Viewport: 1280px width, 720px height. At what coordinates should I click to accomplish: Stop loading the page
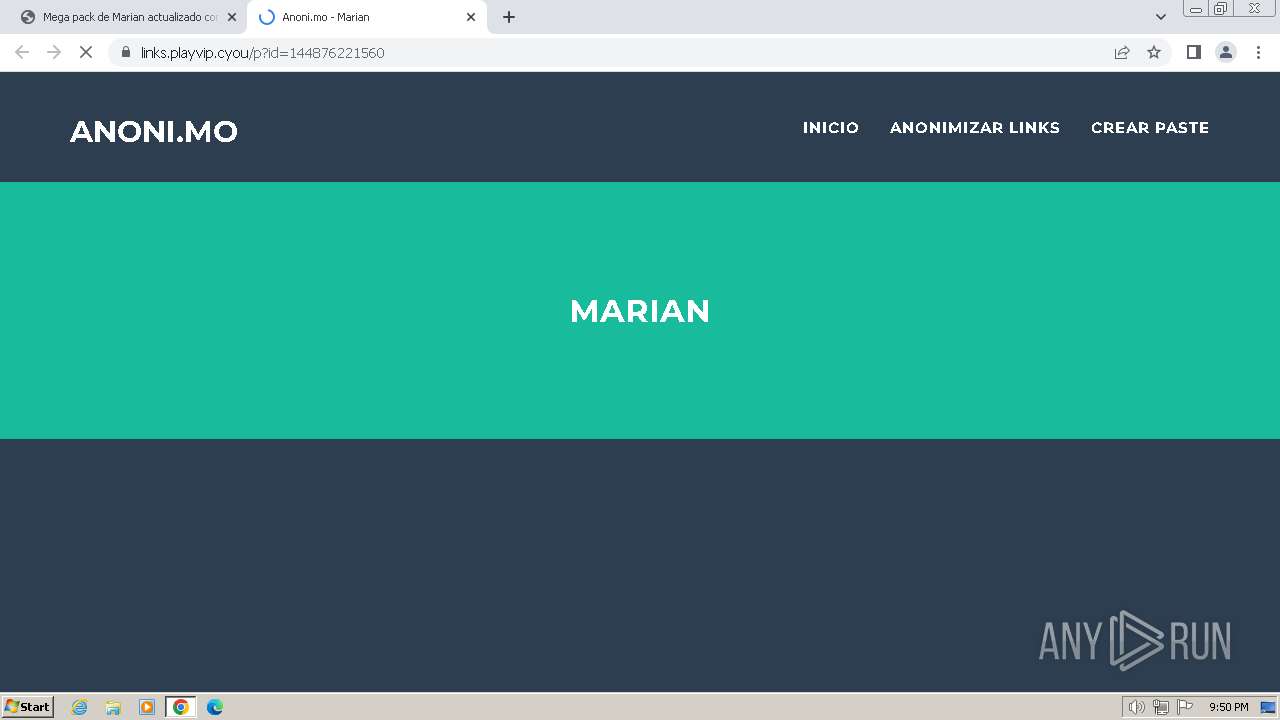point(86,52)
